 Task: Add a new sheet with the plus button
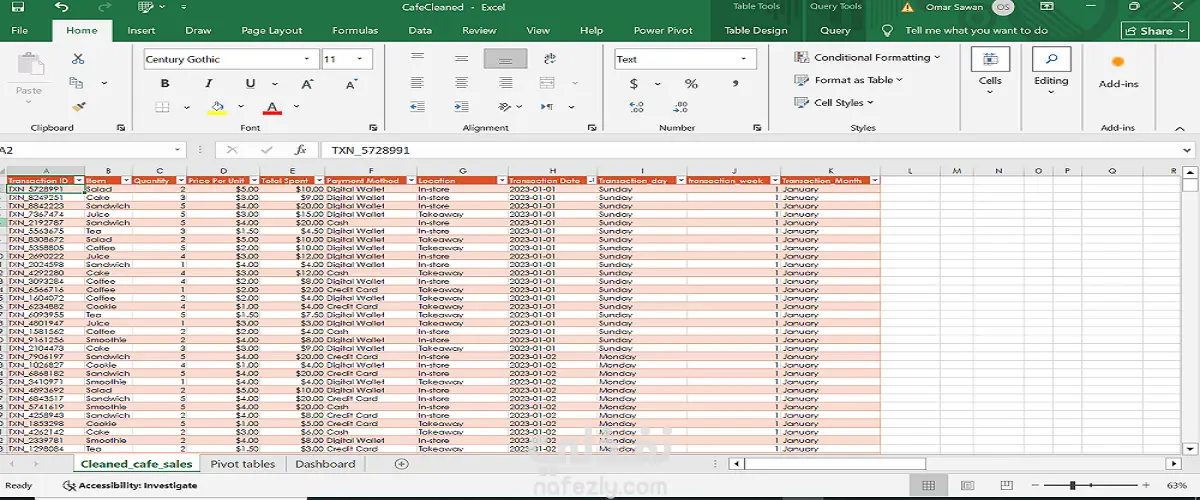[402, 464]
